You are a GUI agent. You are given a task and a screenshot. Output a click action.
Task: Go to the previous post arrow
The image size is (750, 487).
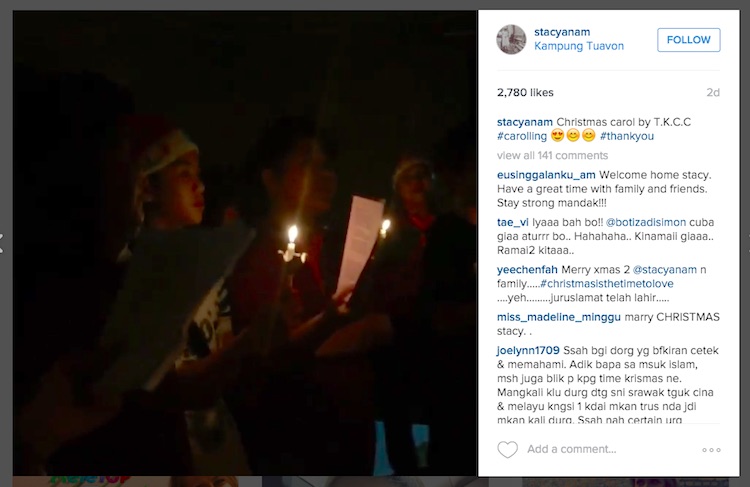coord(1,243)
